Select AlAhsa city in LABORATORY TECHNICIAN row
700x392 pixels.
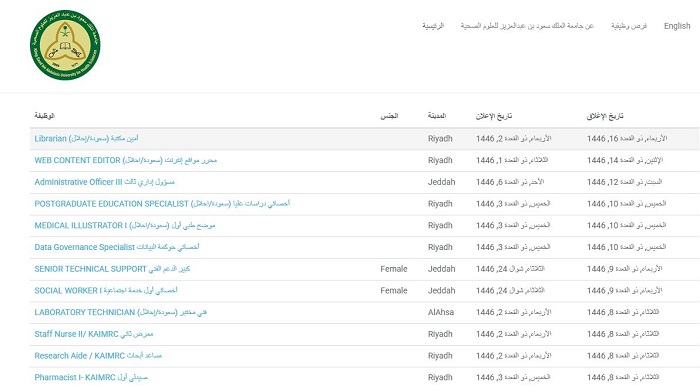pos(441,312)
